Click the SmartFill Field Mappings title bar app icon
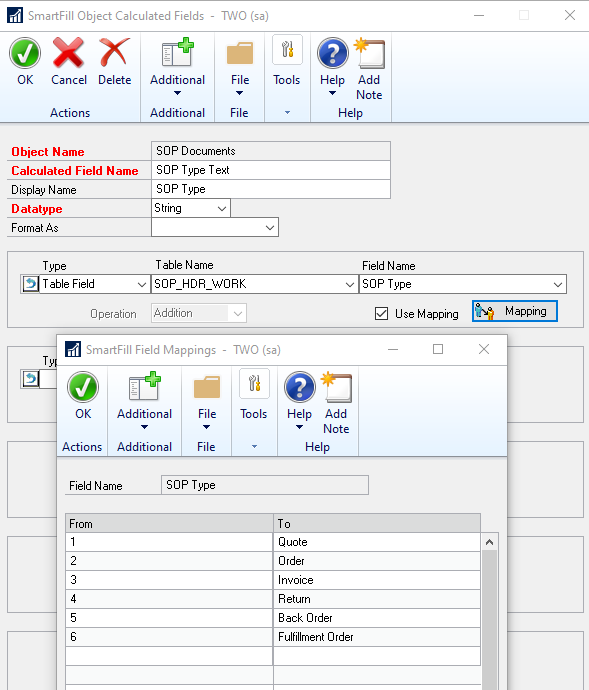Viewport: 589px width, 690px height. tap(73, 349)
